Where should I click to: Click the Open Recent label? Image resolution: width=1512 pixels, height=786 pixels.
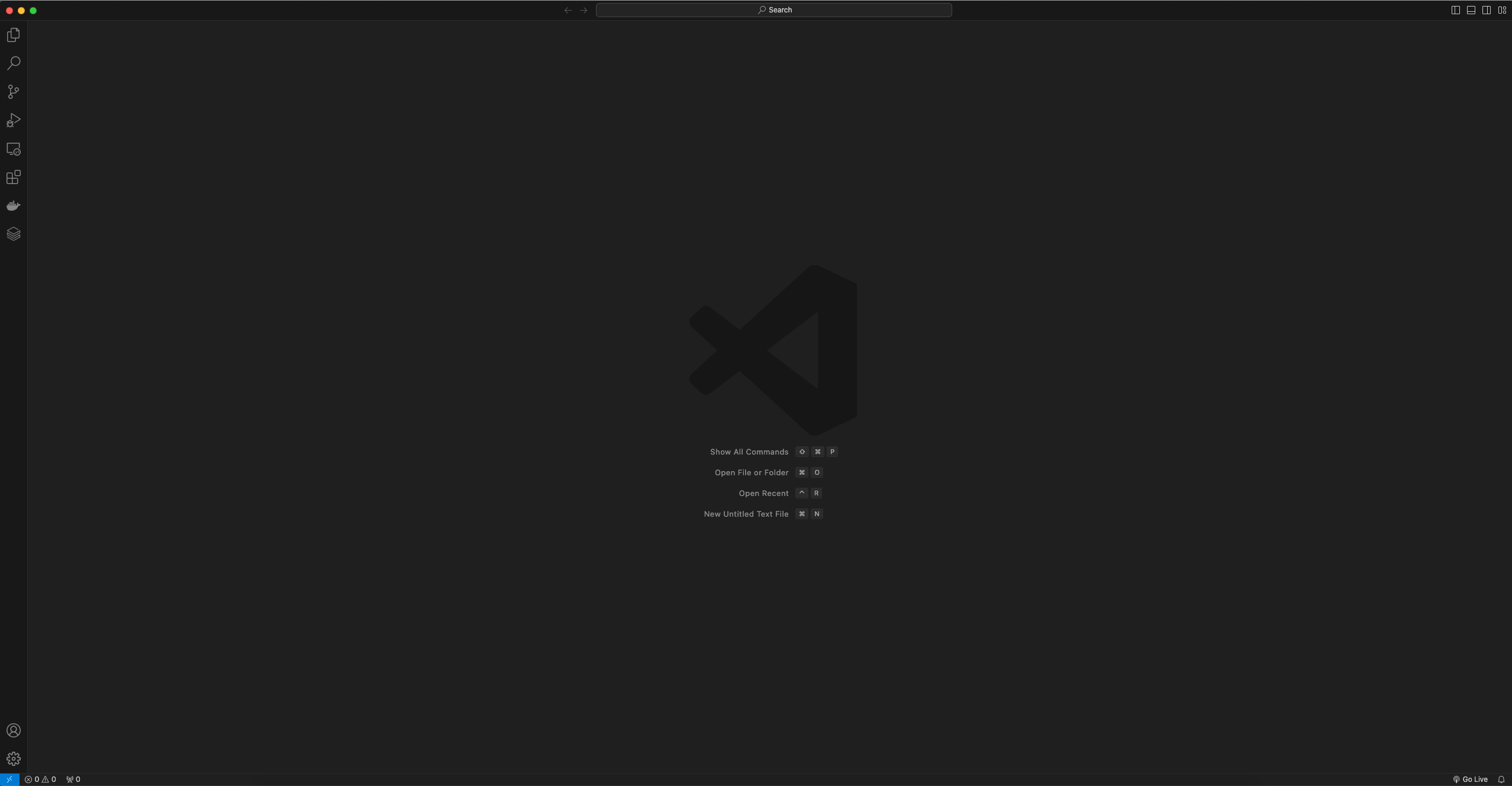click(763, 494)
